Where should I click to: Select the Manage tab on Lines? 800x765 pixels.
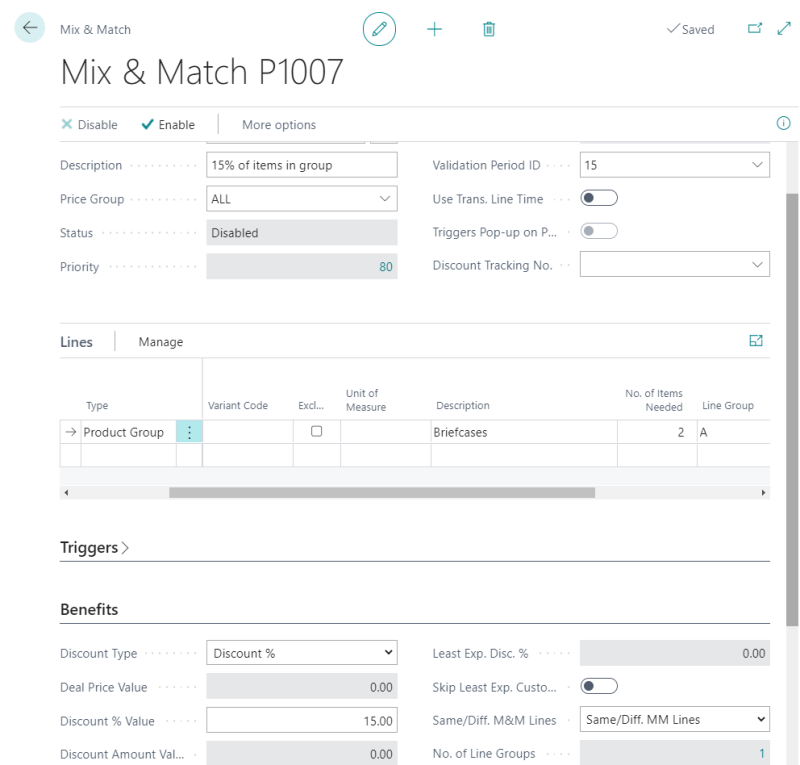[x=160, y=341]
